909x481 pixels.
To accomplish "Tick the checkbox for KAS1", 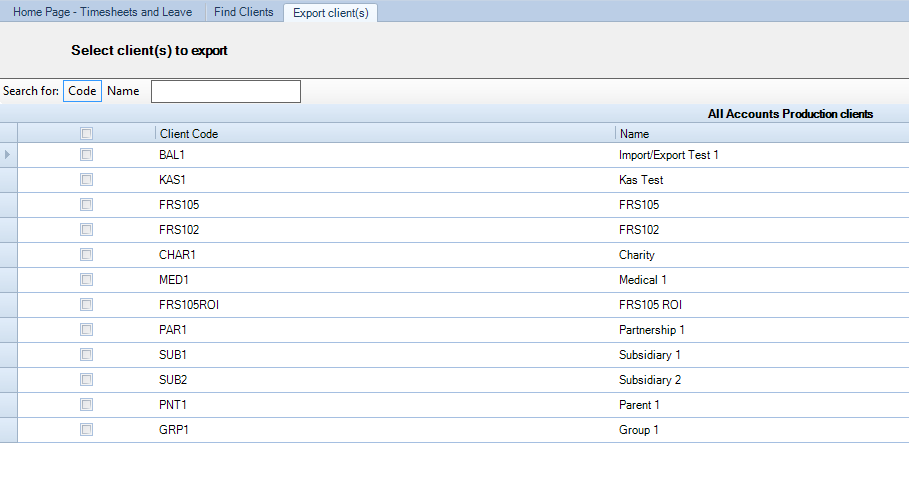I will 86,180.
